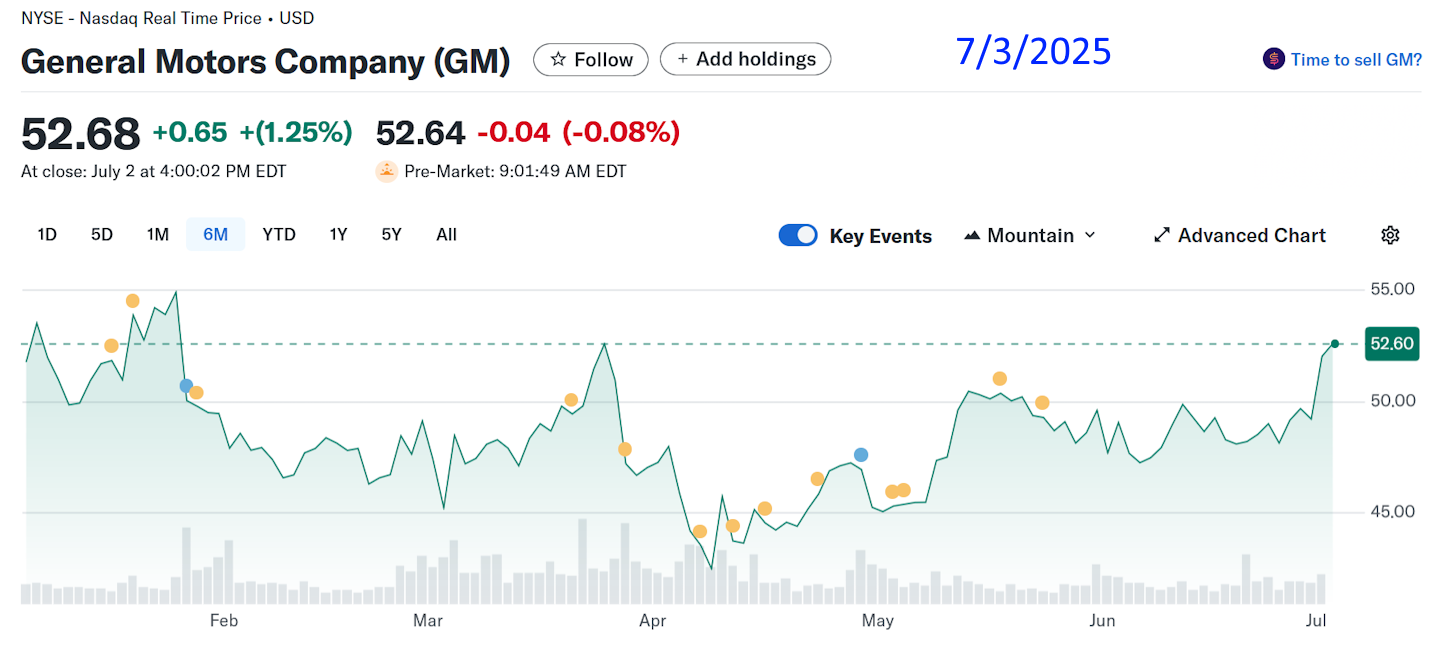The width and height of the screenshot is (1440, 661).
Task: Open the Advanced Chart view
Action: (1240, 235)
